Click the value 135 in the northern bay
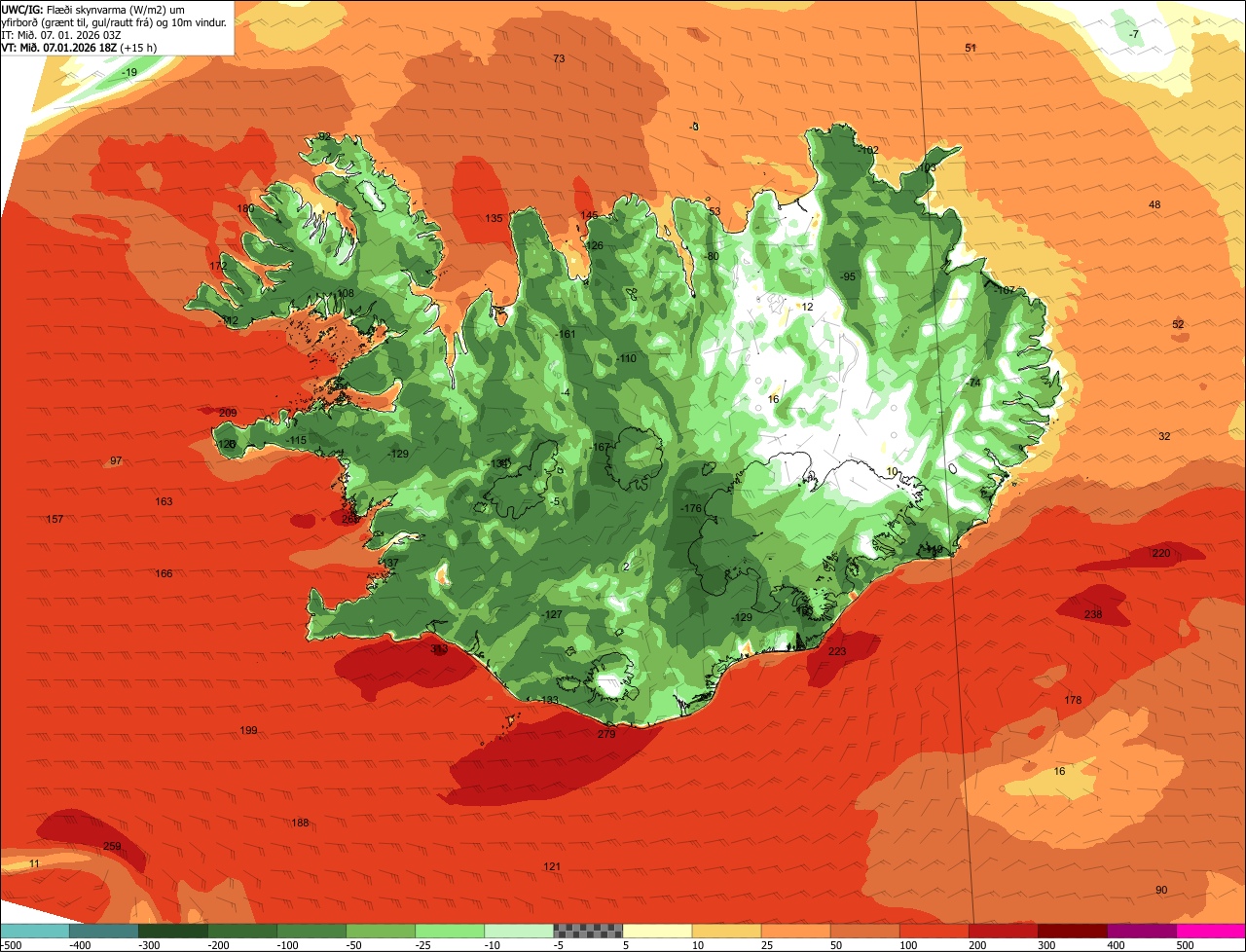The height and width of the screenshot is (952, 1246). click(494, 219)
